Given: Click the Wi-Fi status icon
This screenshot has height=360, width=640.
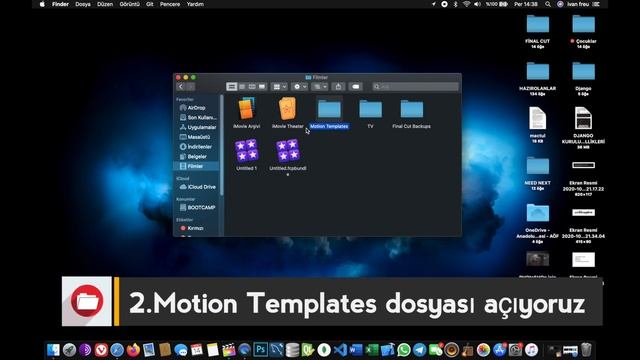Looking at the screenshot, I should [x=466, y=4].
